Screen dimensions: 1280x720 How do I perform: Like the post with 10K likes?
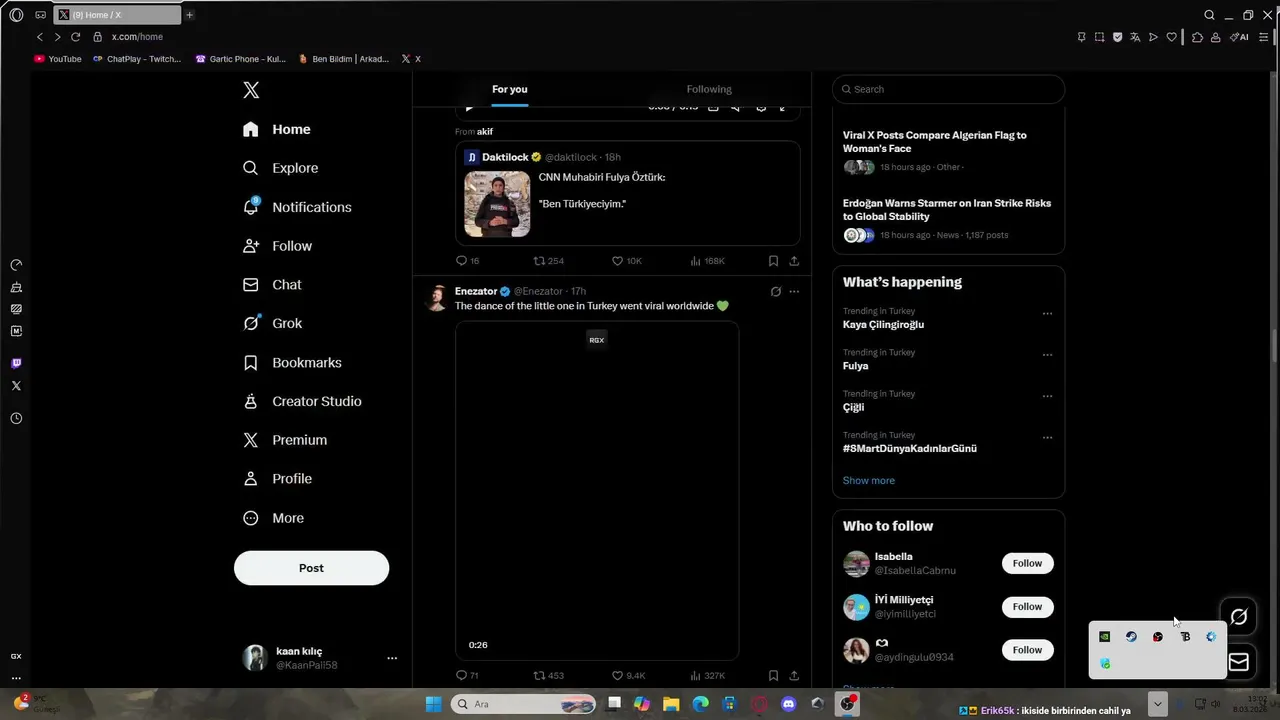(x=627, y=261)
